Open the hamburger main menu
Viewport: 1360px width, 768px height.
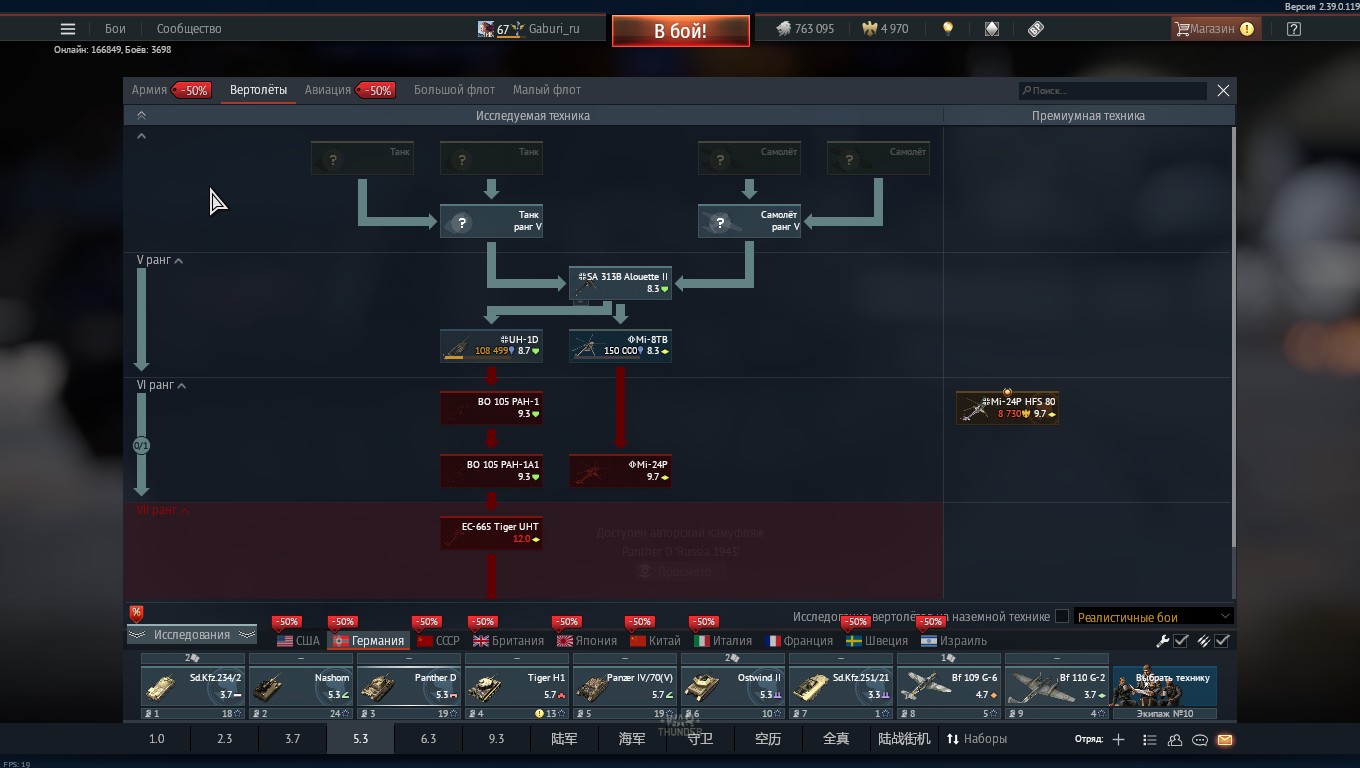[x=68, y=29]
